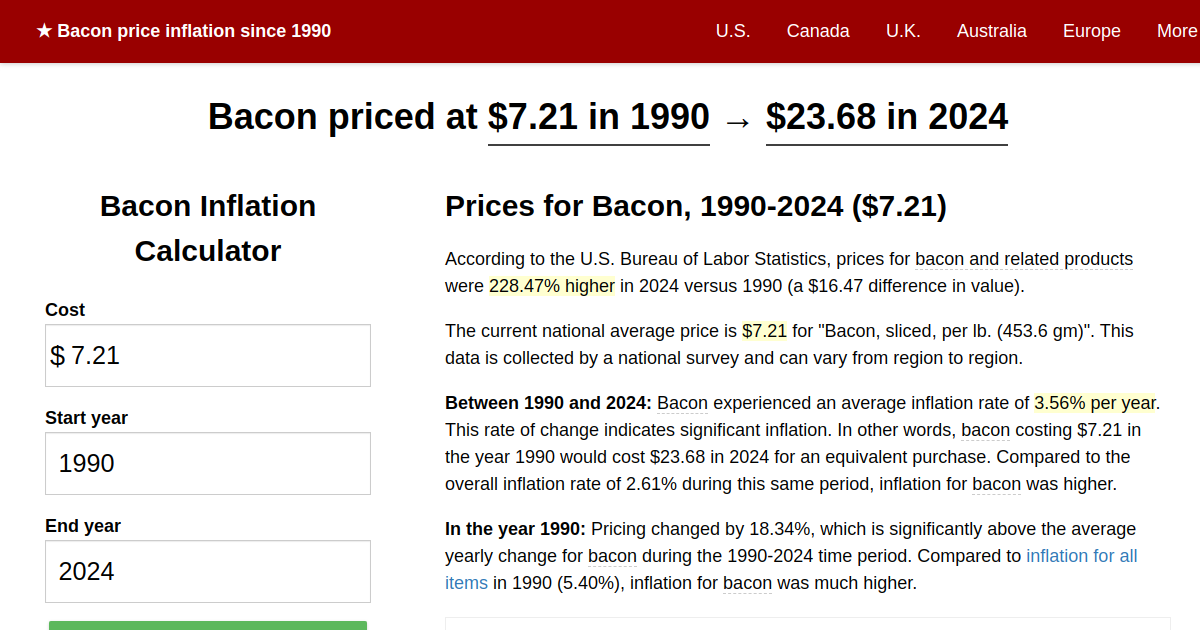Select the Canada navigation item
The width and height of the screenshot is (1200, 630).
pyautogui.click(x=818, y=31)
